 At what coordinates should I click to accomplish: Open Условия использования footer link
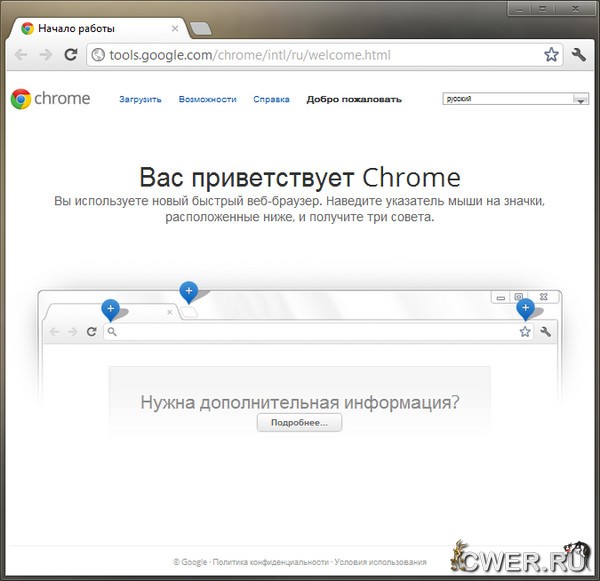[x=383, y=562]
